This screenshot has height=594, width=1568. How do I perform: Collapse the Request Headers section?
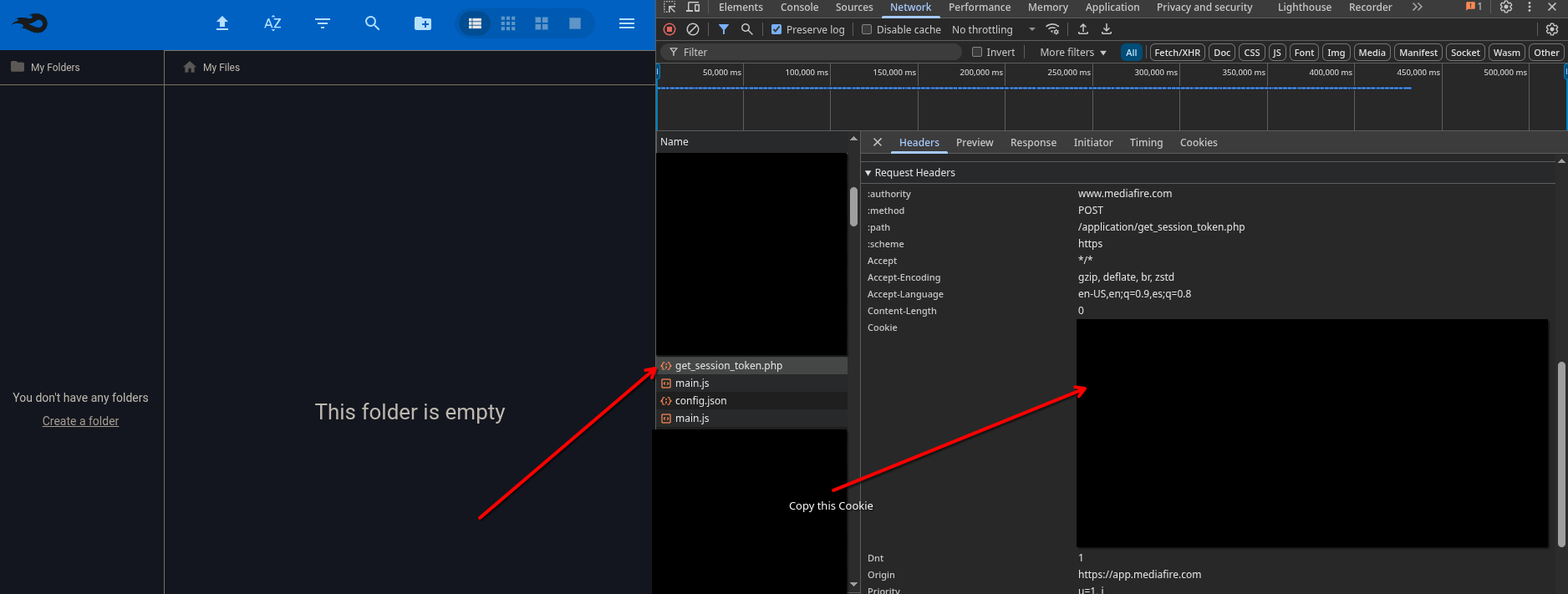pos(868,173)
